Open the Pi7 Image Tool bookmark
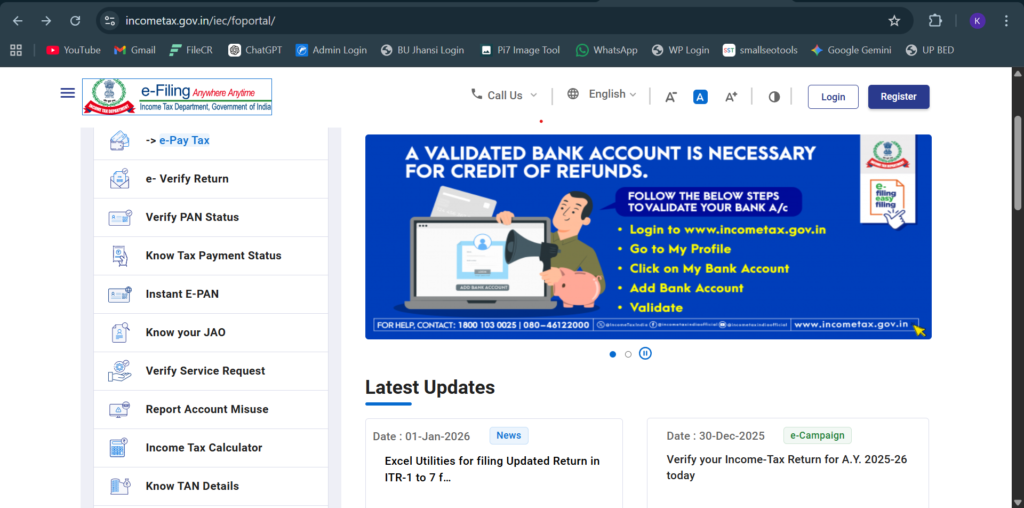 tap(520, 50)
